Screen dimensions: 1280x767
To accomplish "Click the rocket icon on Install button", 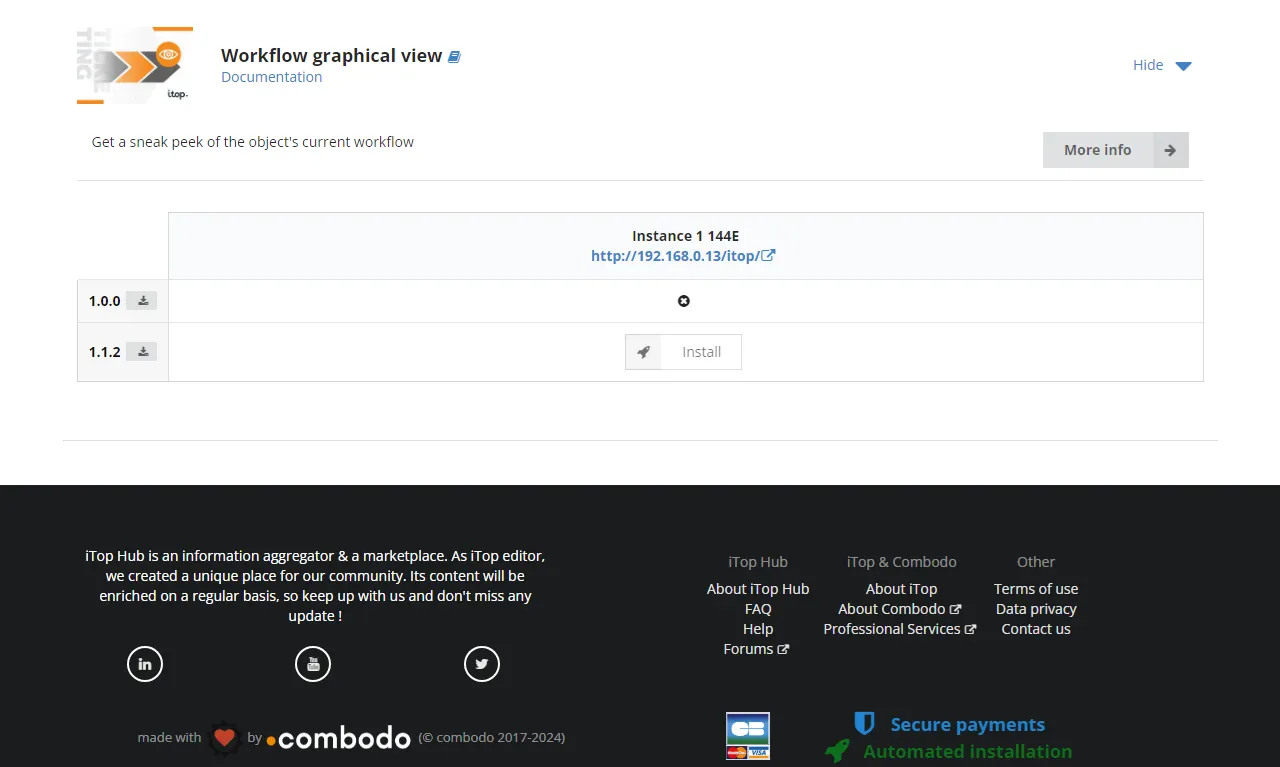I will point(644,352).
